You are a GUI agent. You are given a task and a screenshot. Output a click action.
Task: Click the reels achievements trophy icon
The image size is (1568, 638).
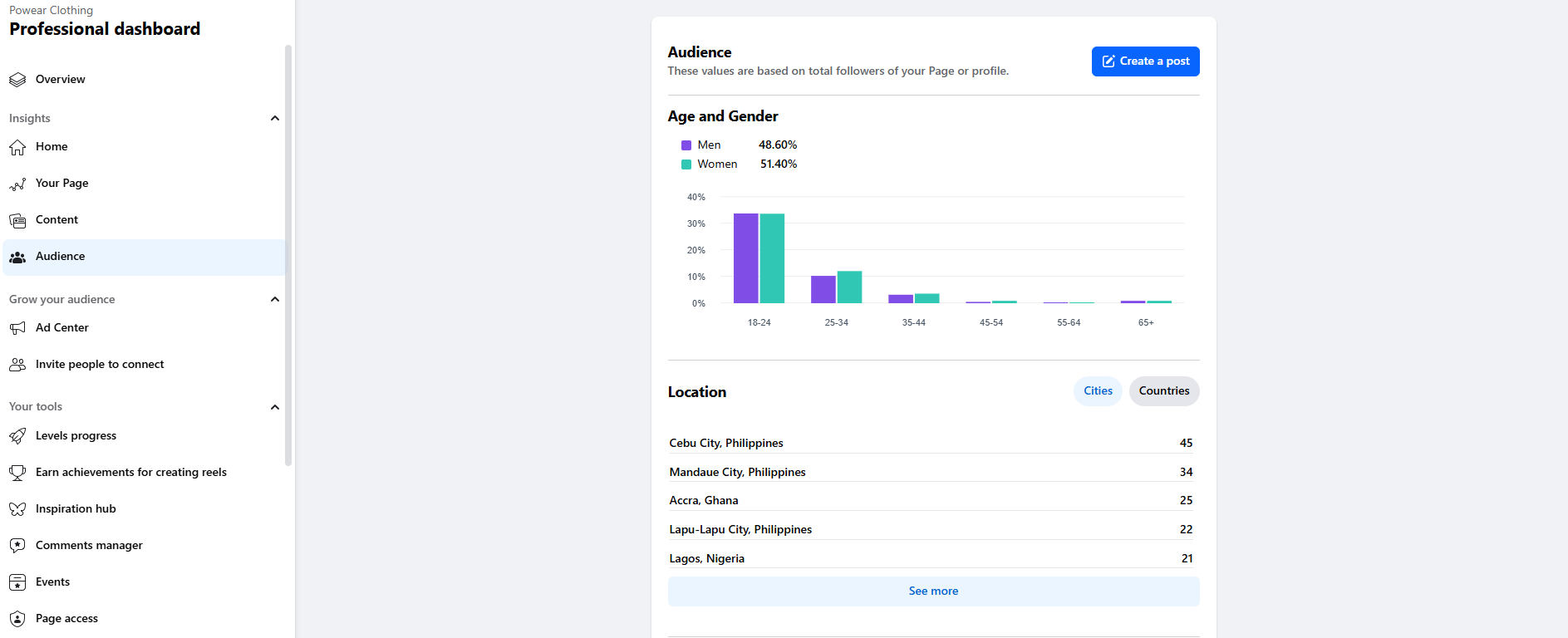point(17,473)
